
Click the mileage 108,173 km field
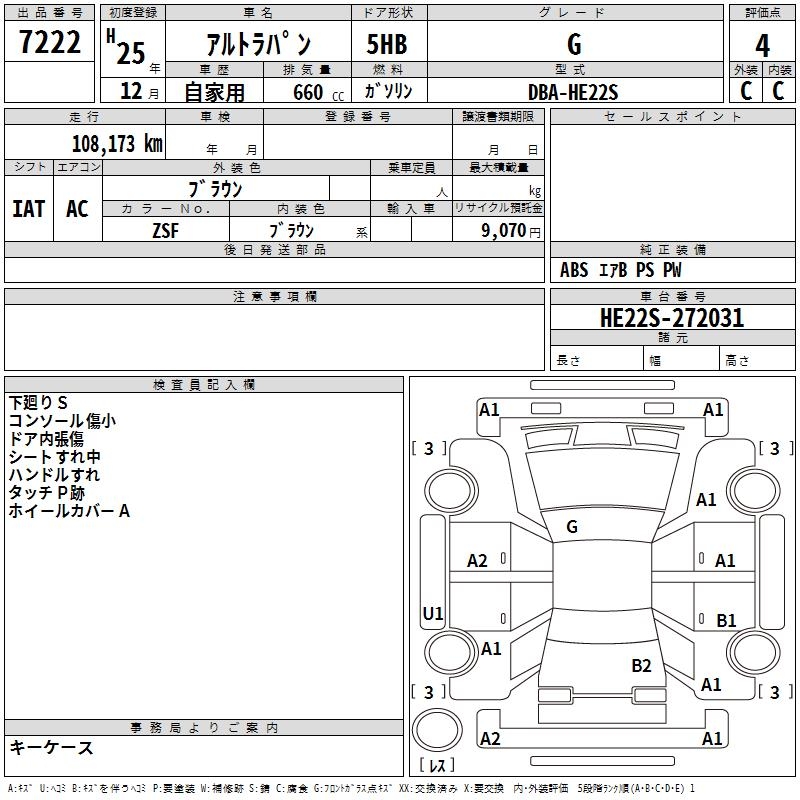85,142
